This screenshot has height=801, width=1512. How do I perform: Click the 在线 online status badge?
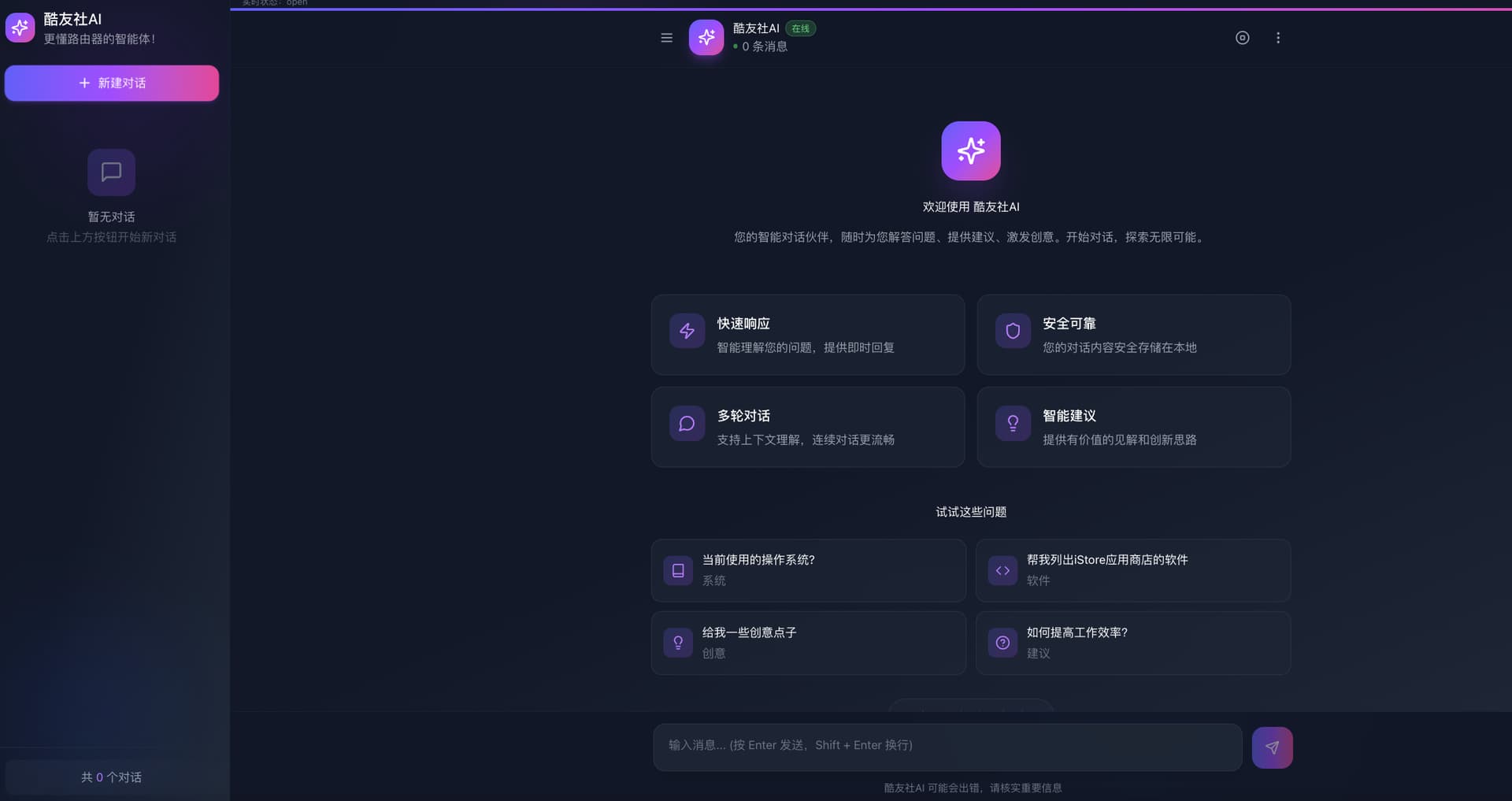[800, 28]
